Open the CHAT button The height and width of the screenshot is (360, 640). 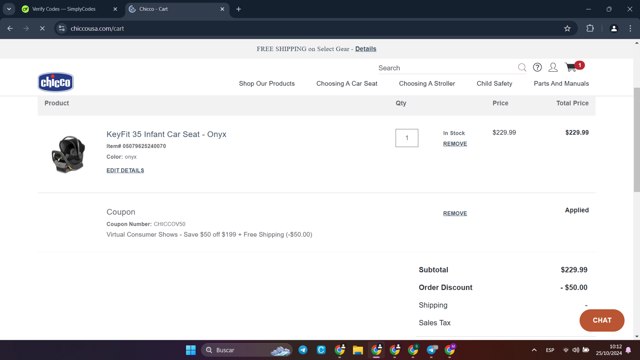coord(602,320)
